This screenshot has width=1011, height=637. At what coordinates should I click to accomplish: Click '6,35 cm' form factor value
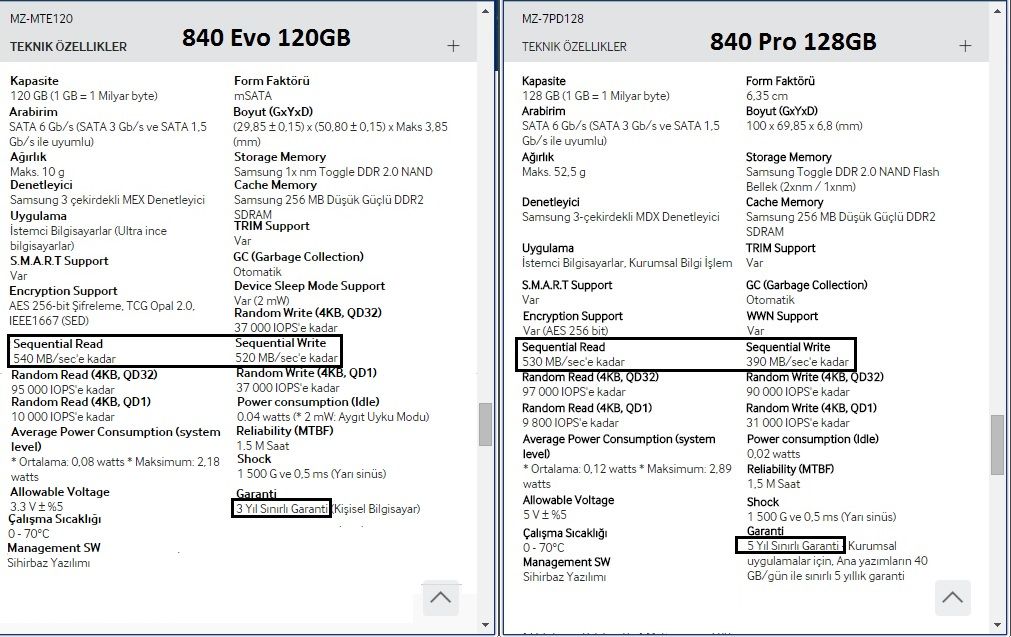click(767, 95)
